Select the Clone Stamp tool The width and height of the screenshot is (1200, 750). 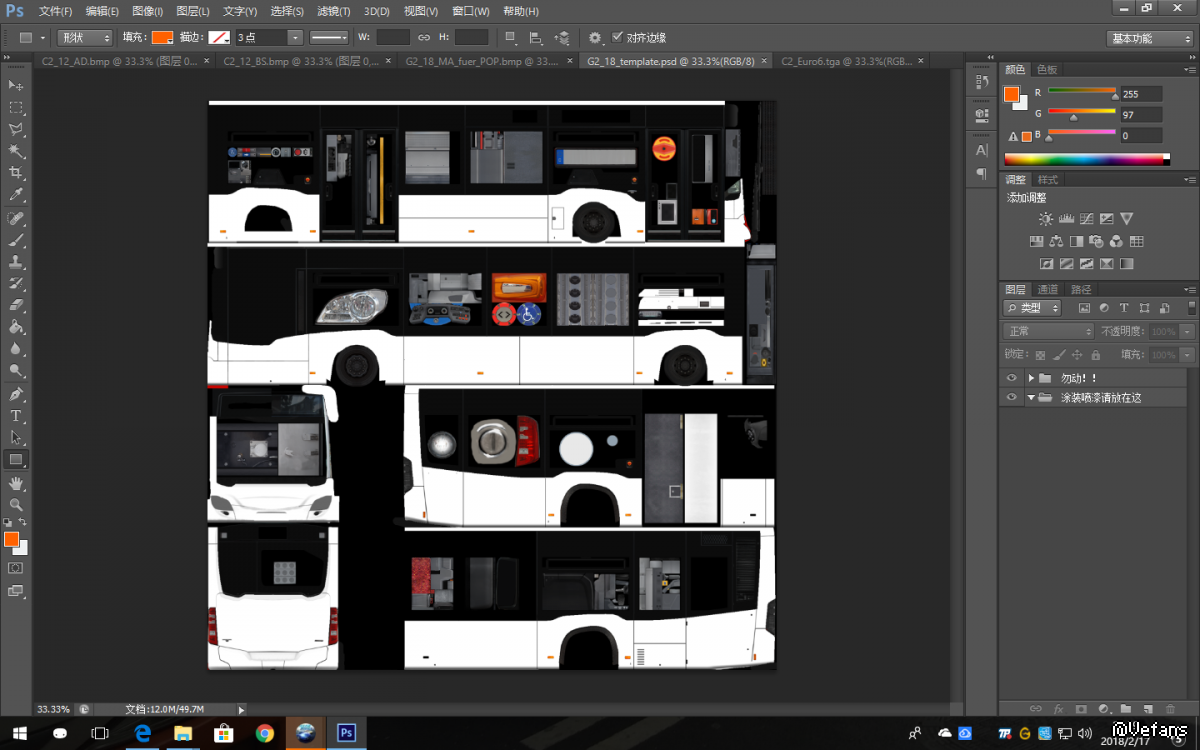tap(16, 262)
